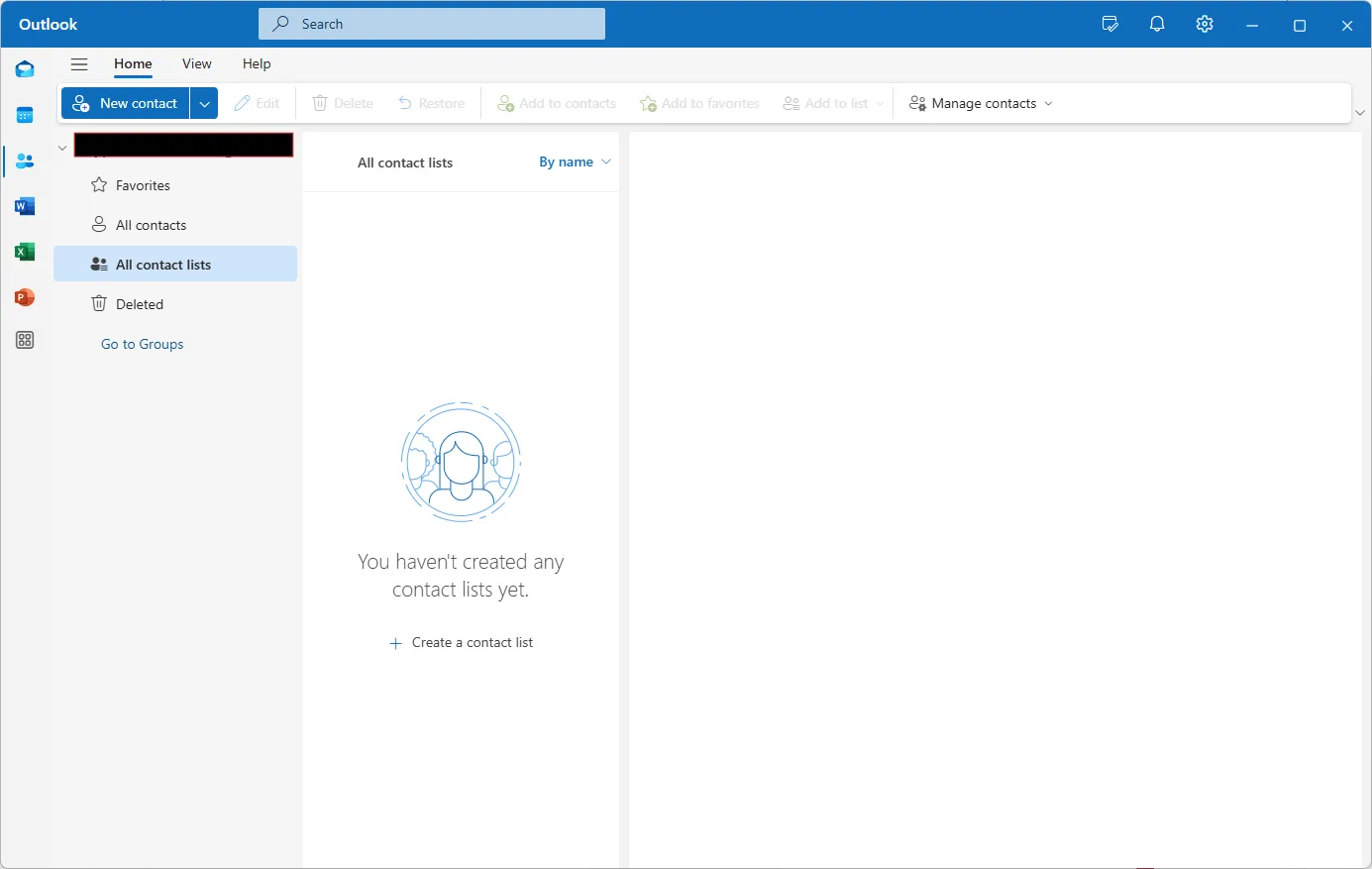The width and height of the screenshot is (1372, 869).
Task: Expand the New contact dropdown arrow
Action: pyautogui.click(x=204, y=103)
